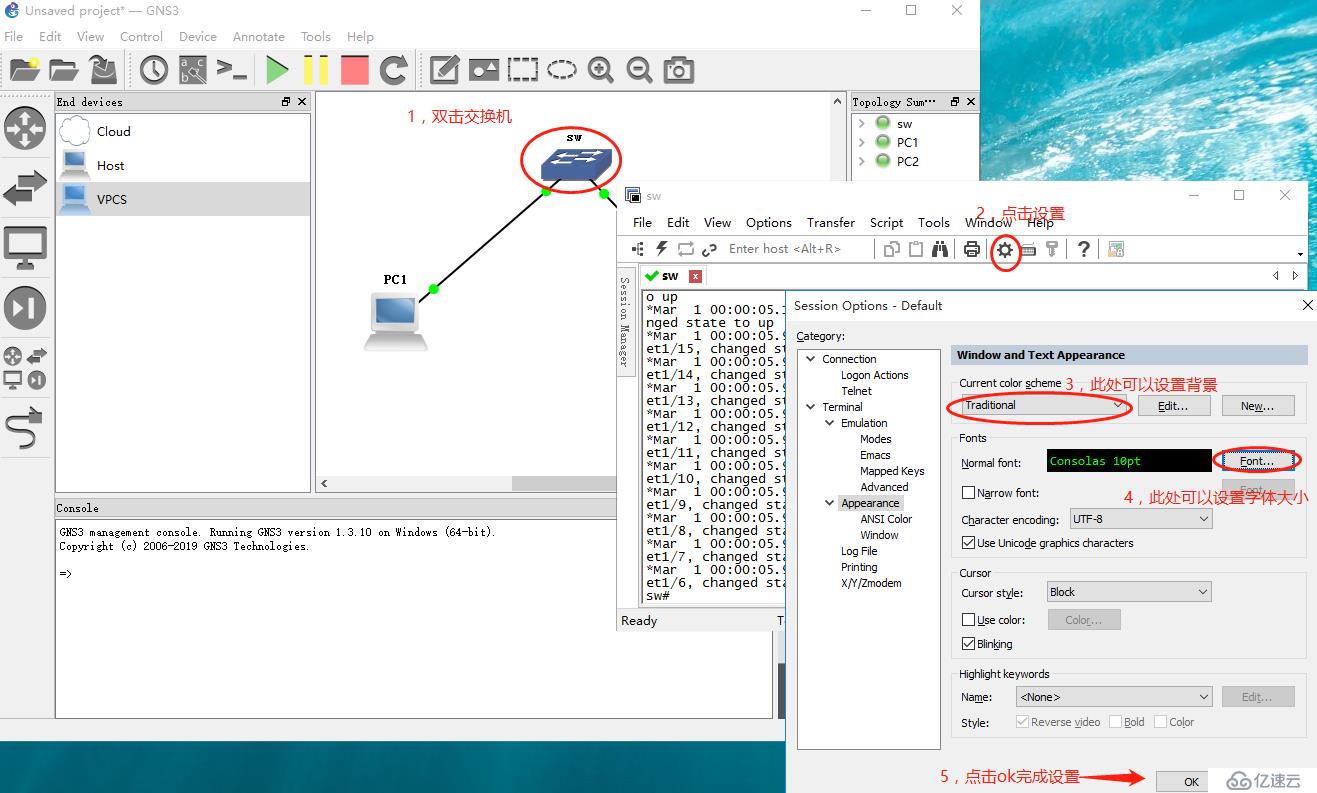Click Edit... button for color scheme
Screen dimensions: 1317x793
click(1173, 406)
